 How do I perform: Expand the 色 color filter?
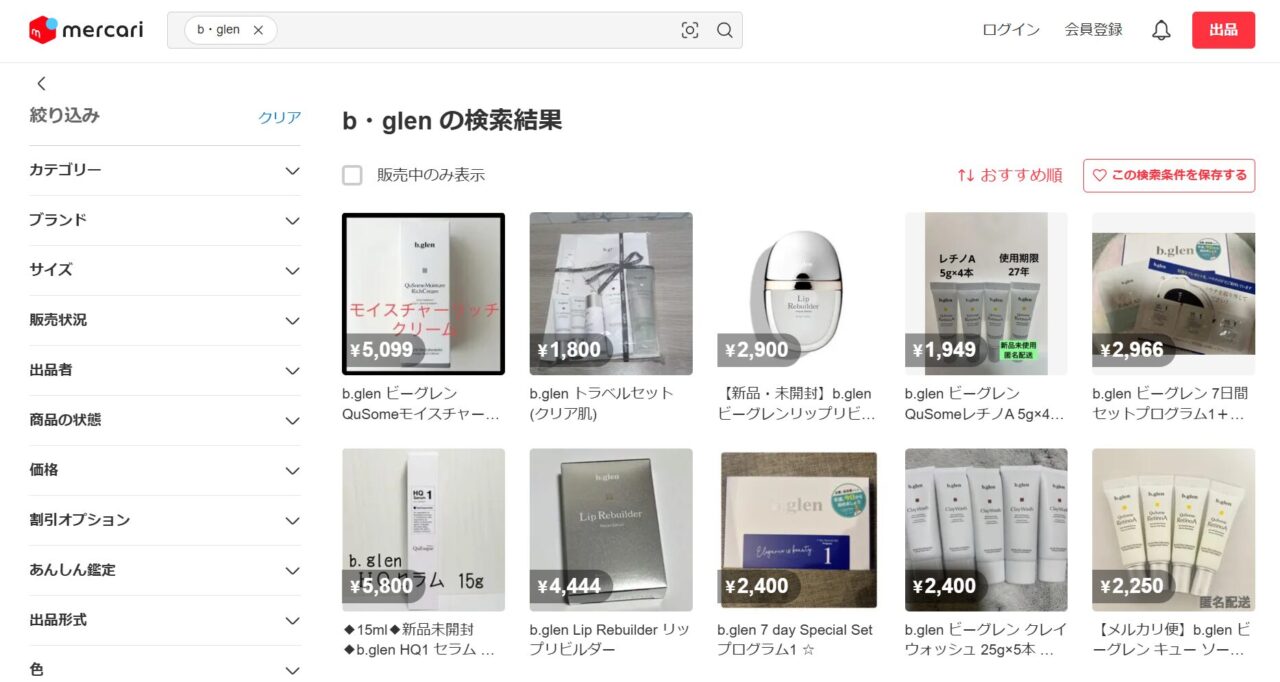tap(165, 668)
